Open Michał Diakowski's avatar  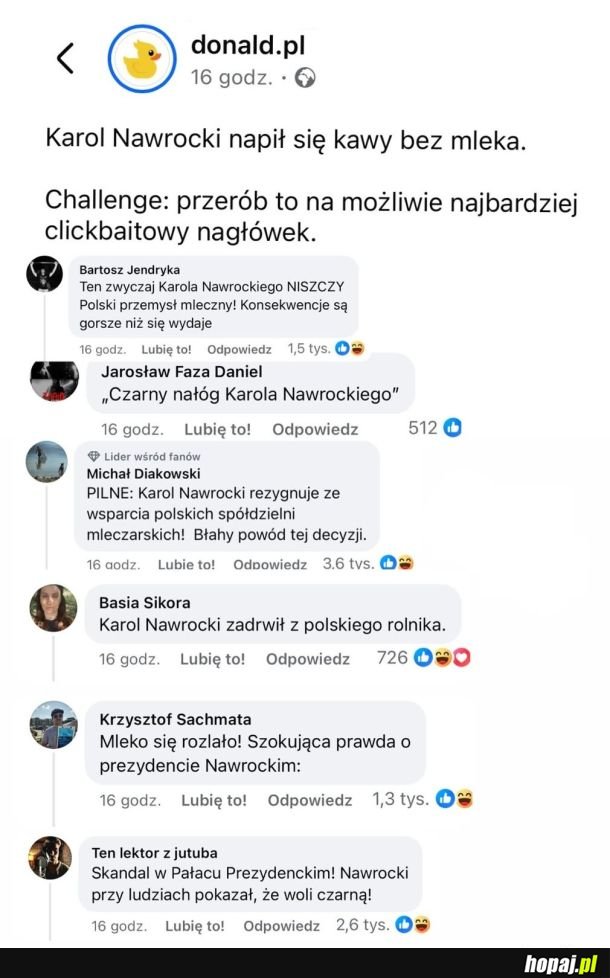coord(46,464)
